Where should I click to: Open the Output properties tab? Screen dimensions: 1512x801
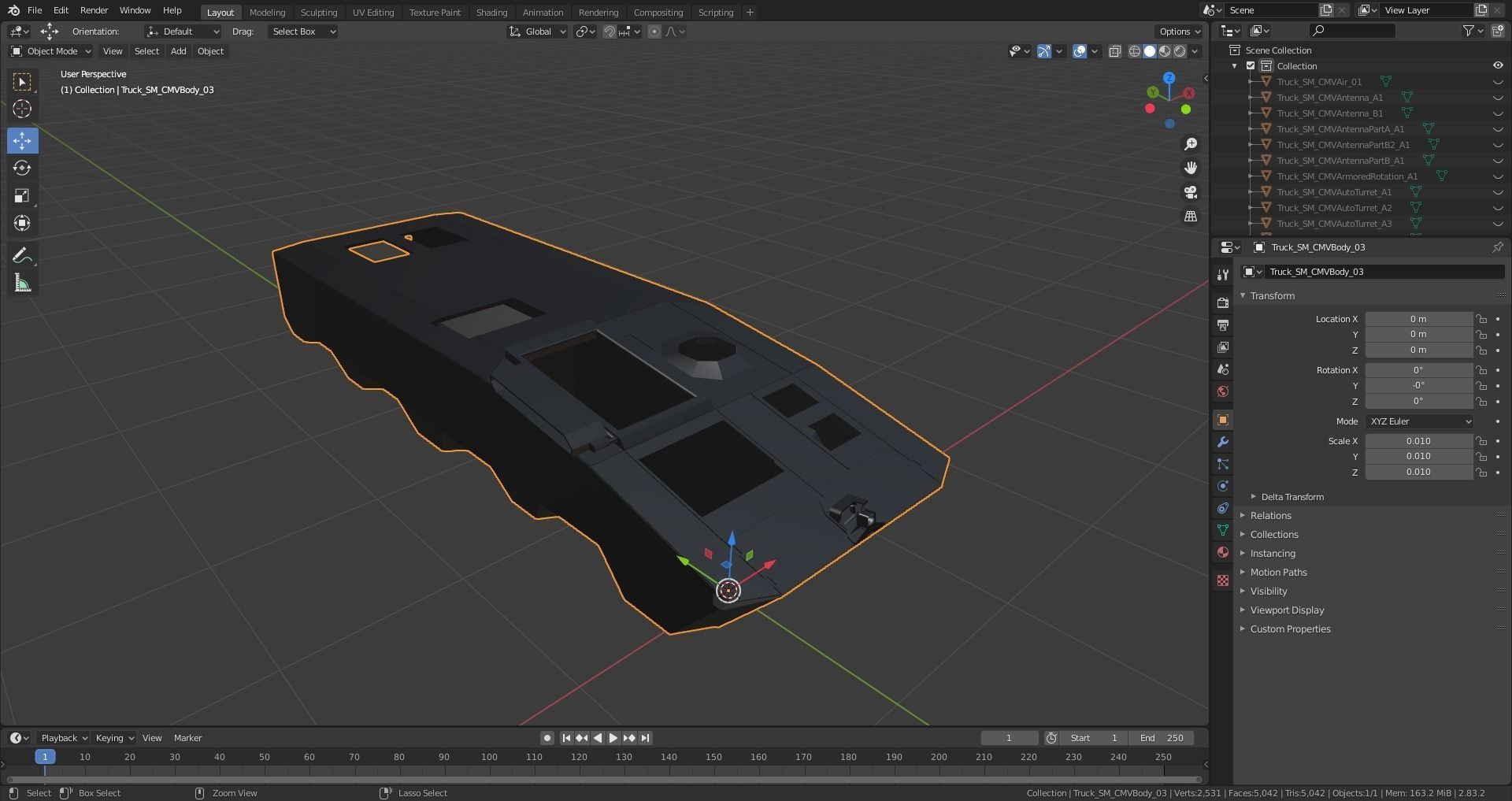(x=1223, y=324)
